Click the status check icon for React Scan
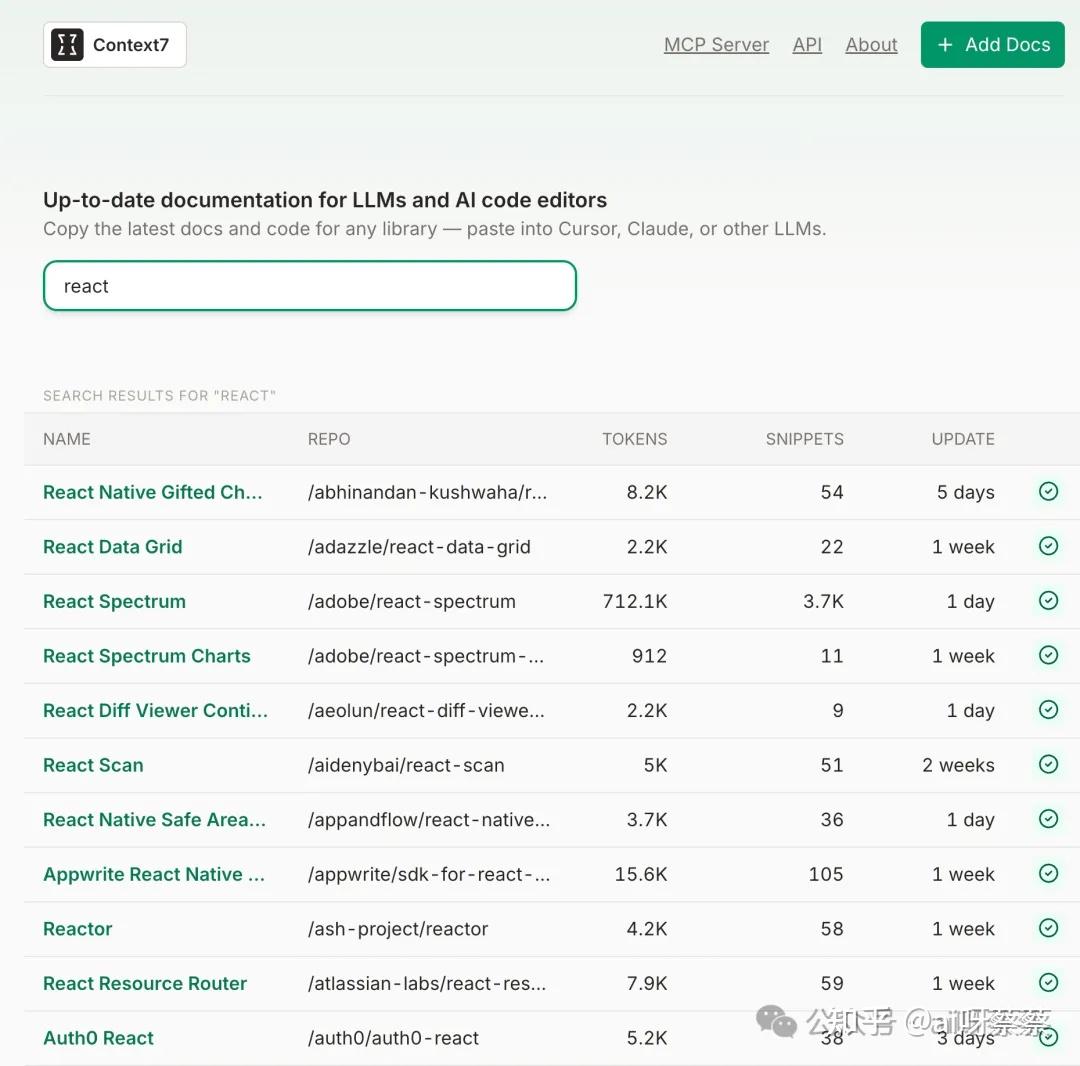Viewport: 1080px width, 1066px height. point(1048,764)
